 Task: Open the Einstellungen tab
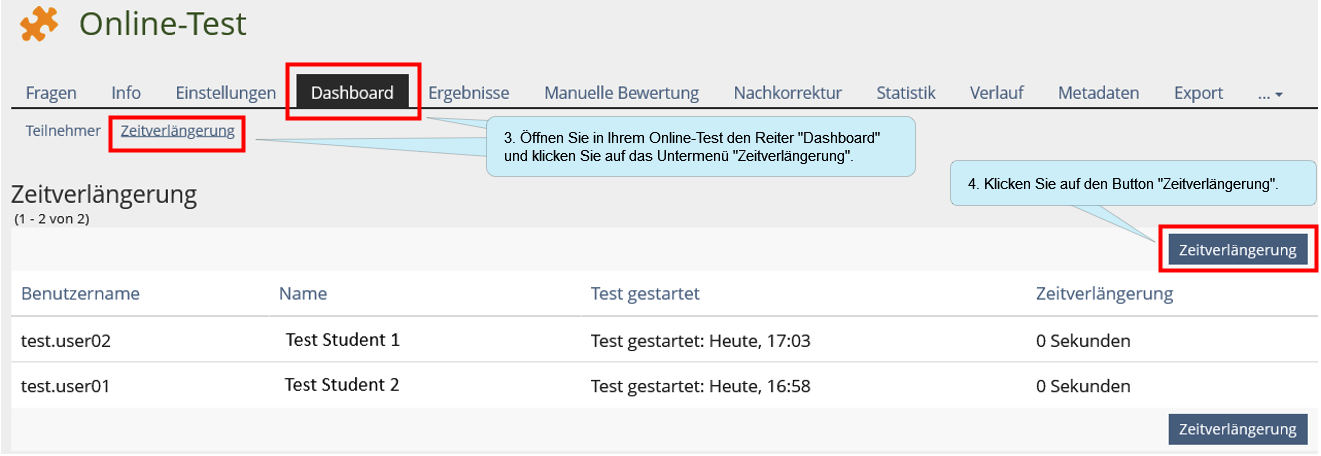[226, 93]
